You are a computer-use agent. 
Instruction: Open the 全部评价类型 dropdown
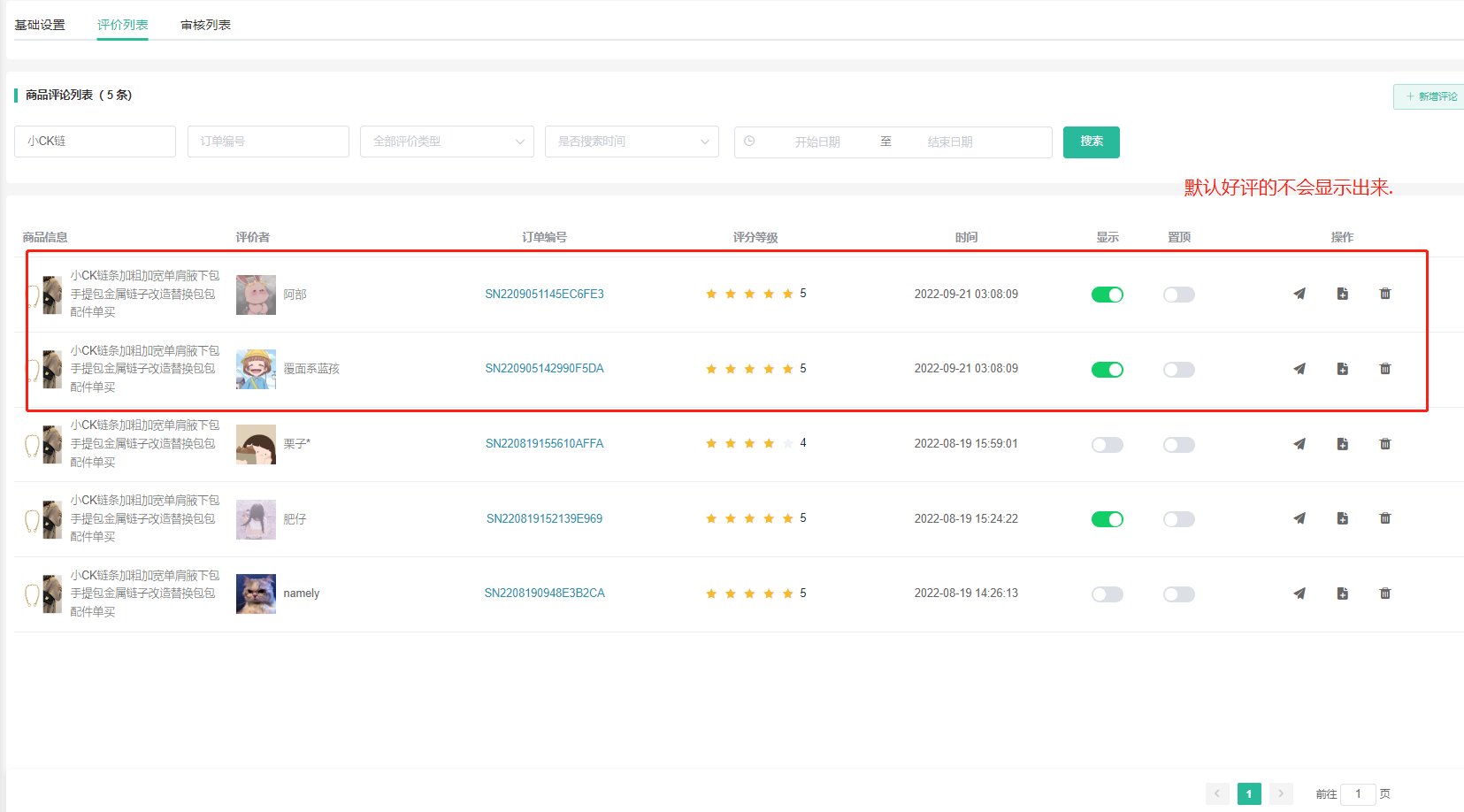(447, 142)
